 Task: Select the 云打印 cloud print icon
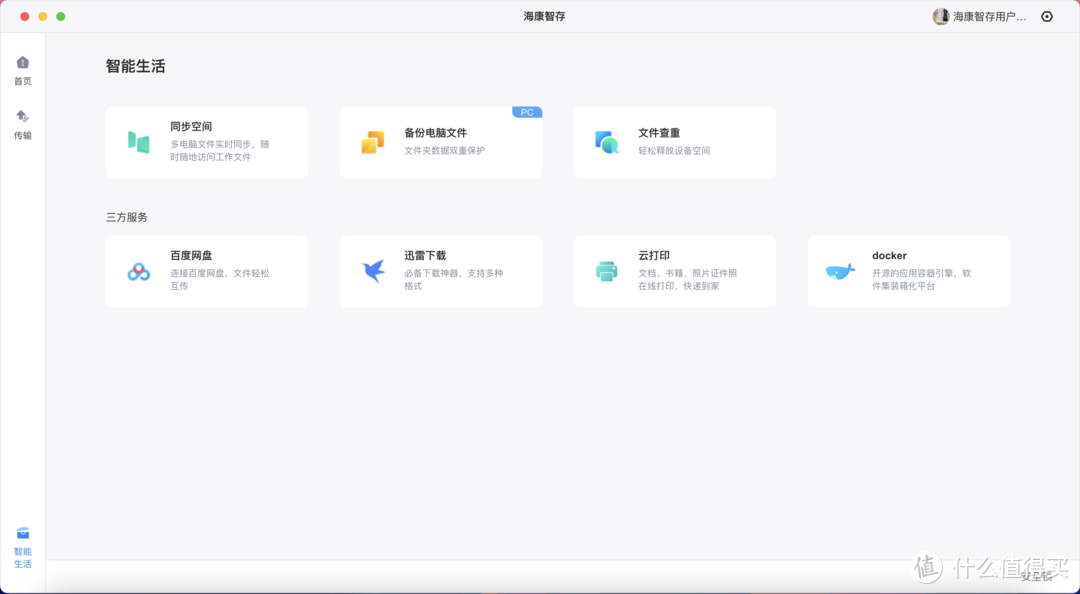click(607, 270)
